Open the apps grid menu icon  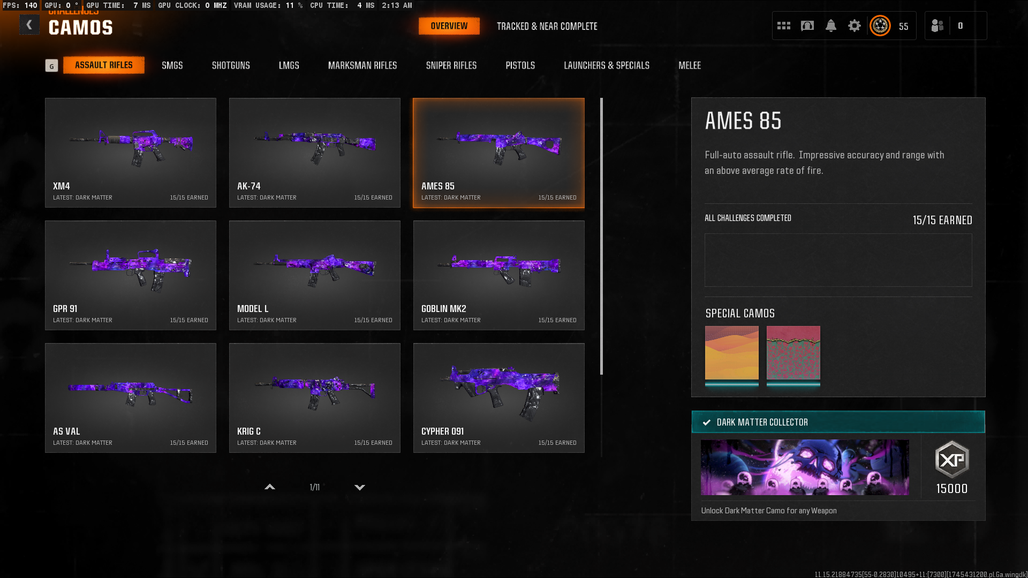point(783,26)
